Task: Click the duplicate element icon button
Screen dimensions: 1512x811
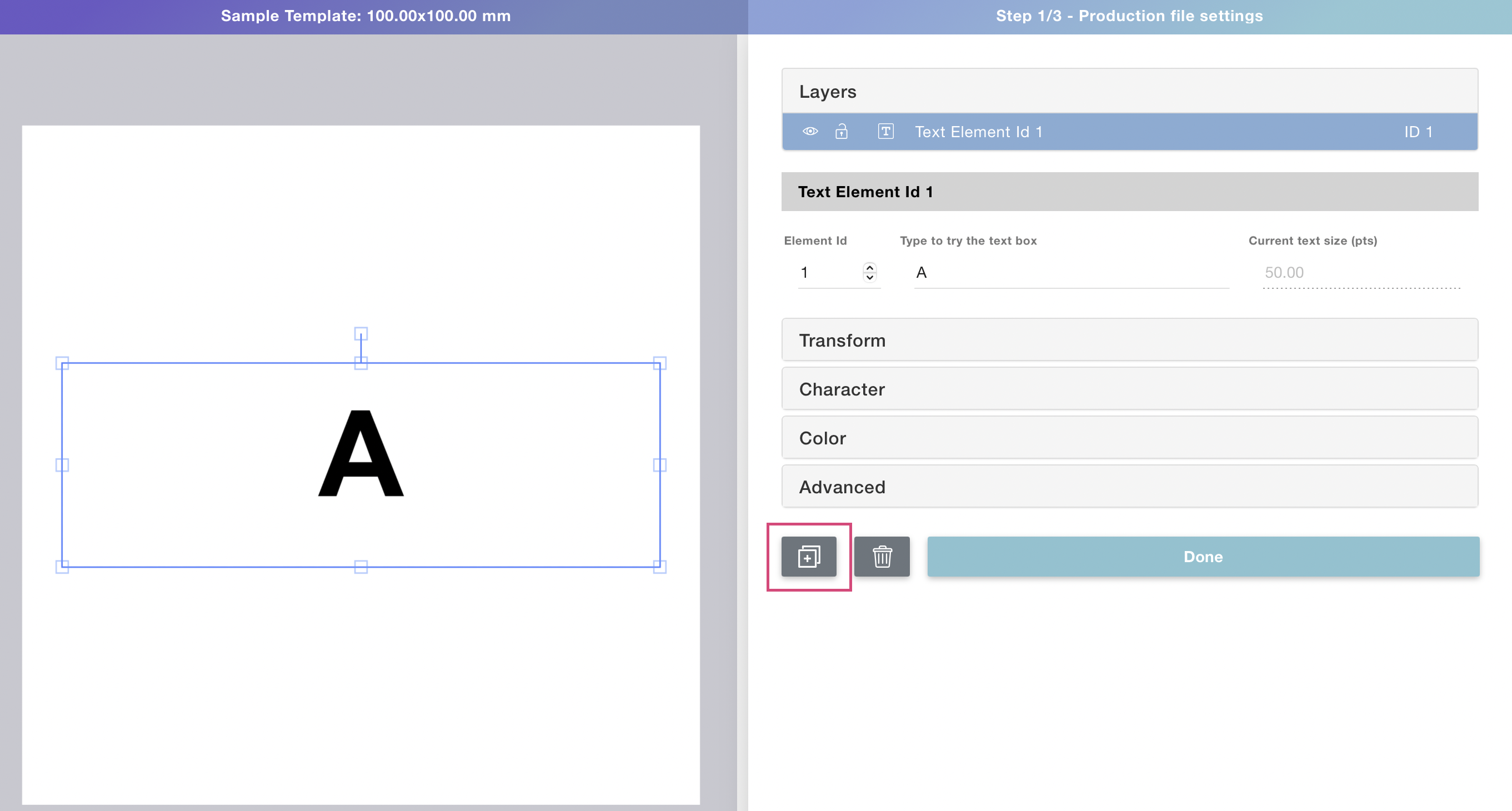Action: click(x=808, y=557)
